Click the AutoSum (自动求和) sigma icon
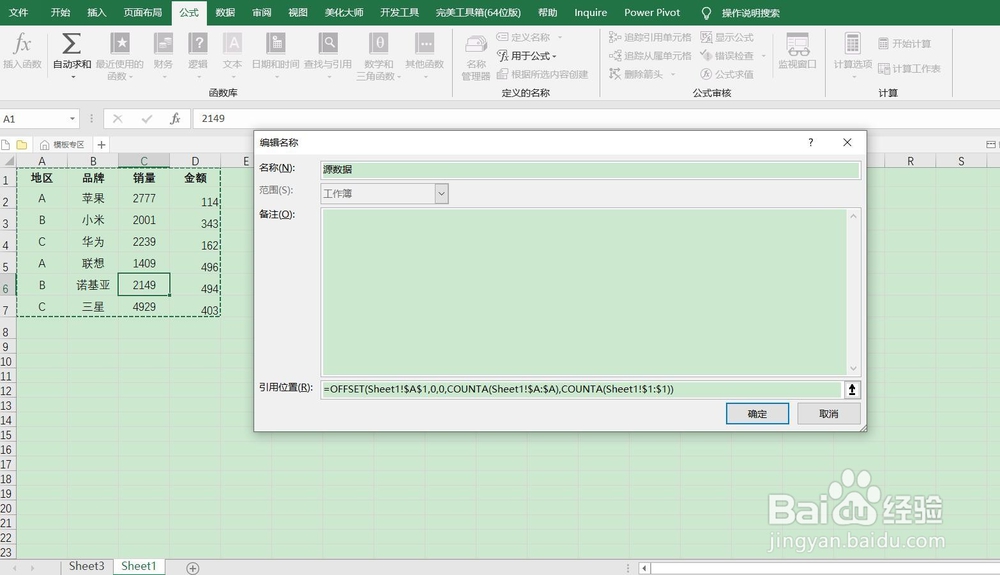The width and height of the screenshot is (1000, 575). (71, 44)
